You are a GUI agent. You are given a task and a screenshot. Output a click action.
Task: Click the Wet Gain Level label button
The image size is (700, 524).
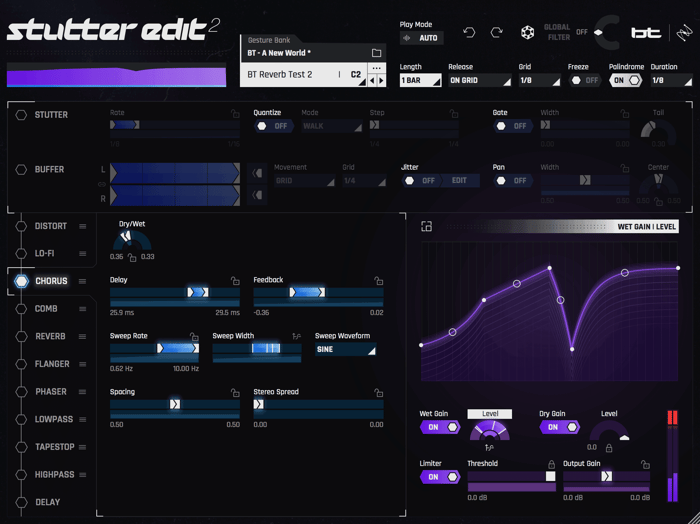490,414
